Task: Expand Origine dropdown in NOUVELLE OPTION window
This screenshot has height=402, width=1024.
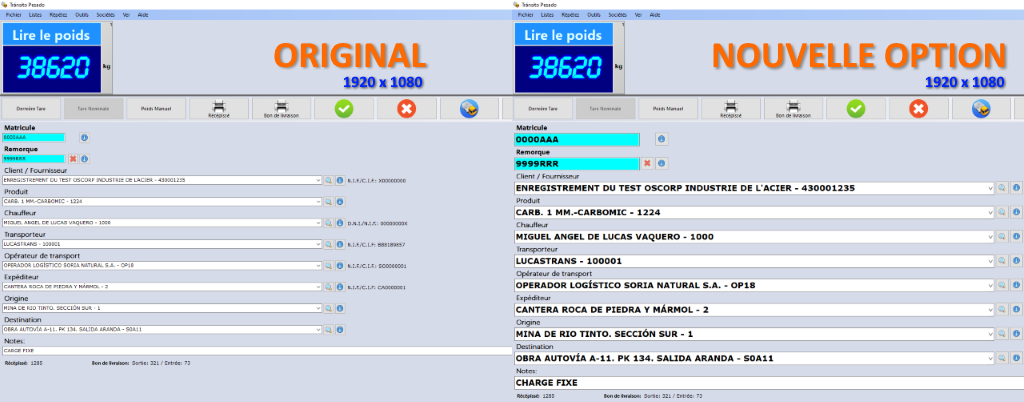Action: (x=991, y=334)
